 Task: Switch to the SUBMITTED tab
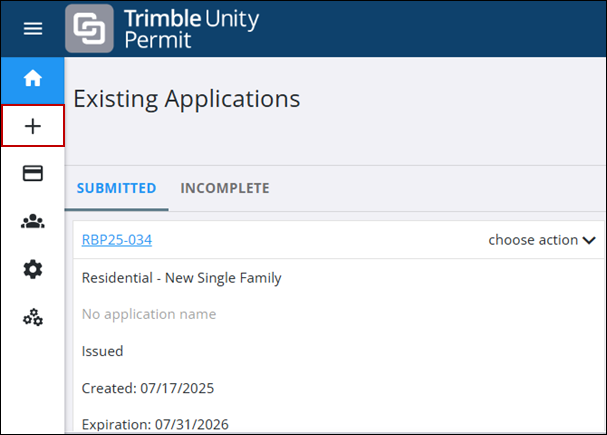[x=116, y=188]
